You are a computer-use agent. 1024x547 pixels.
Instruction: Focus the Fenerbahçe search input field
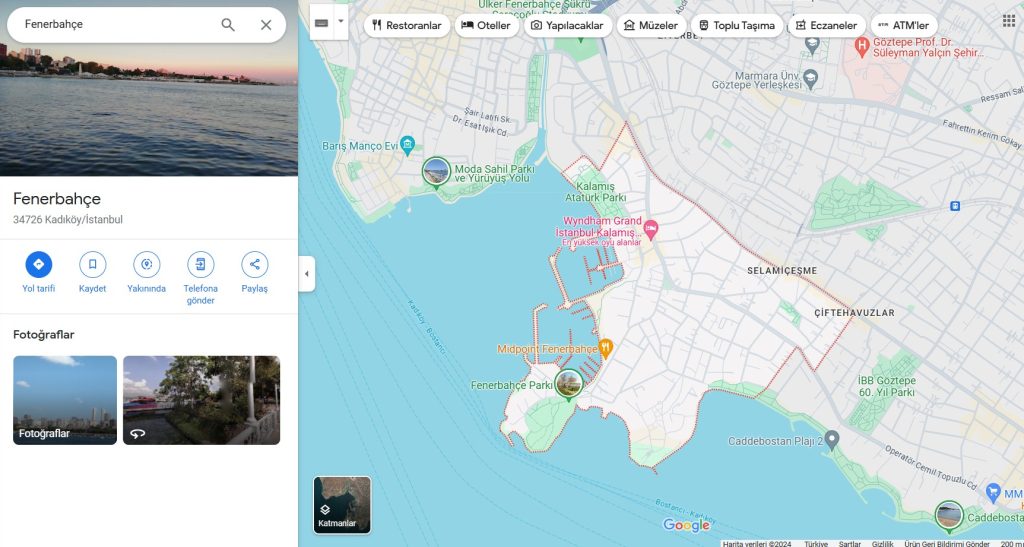click(x=118, y=24)
